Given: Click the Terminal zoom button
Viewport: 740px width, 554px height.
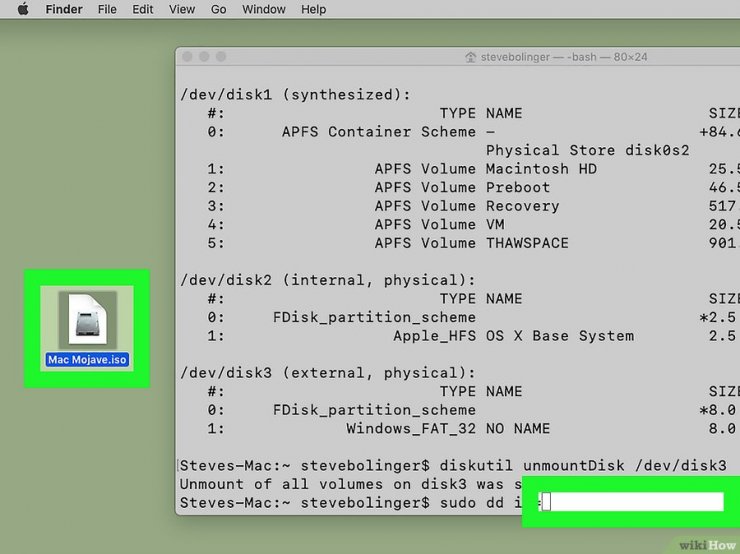Looking at the screenshot, I should click(x=221, y=57).
